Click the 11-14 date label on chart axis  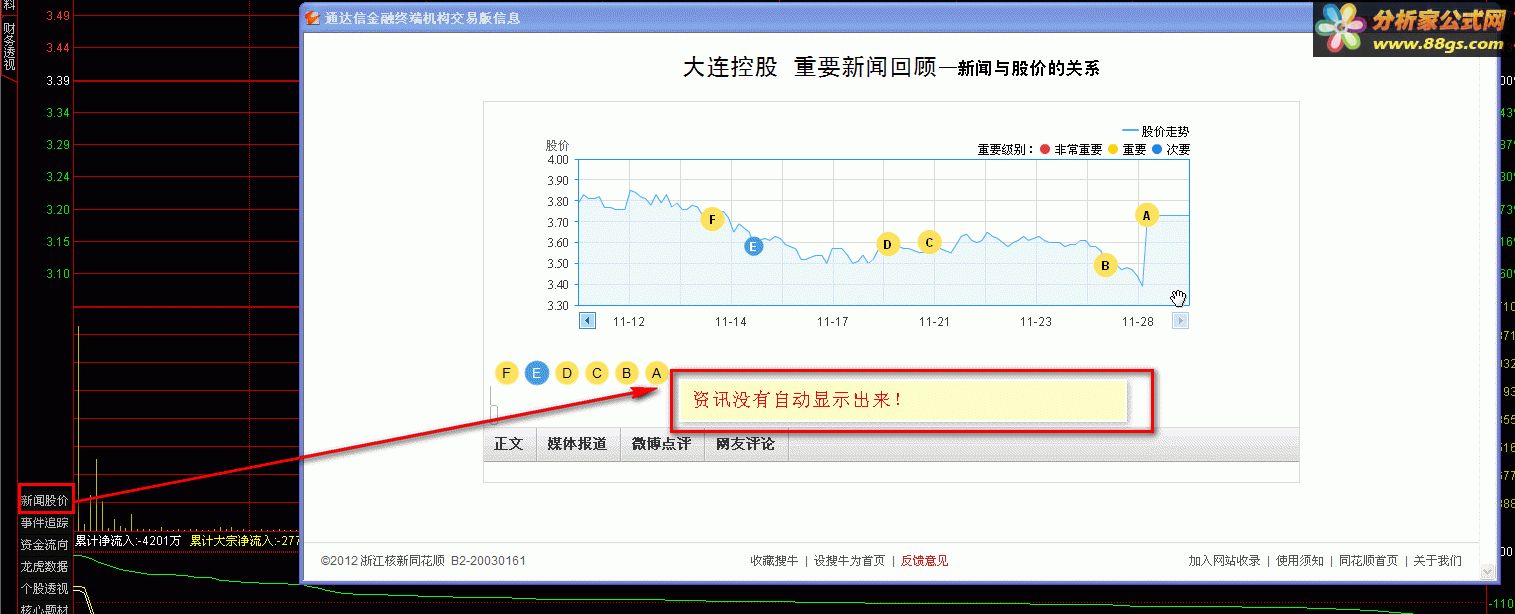(731, 322)
